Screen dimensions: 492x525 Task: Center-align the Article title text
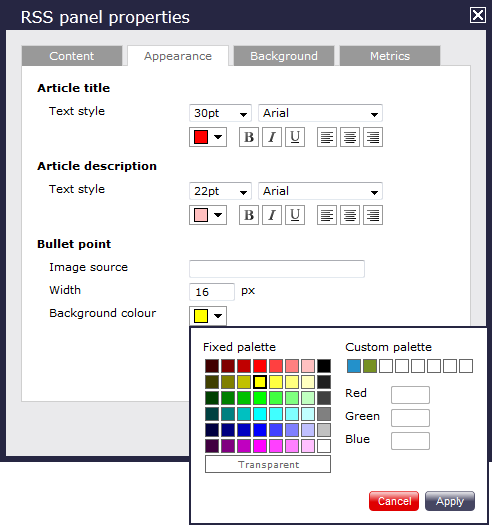[x=350, y=137]
